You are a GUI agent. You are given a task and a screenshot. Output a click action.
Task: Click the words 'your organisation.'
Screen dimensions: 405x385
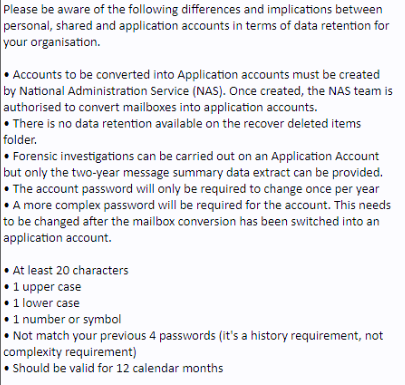(x=52, y=42)
